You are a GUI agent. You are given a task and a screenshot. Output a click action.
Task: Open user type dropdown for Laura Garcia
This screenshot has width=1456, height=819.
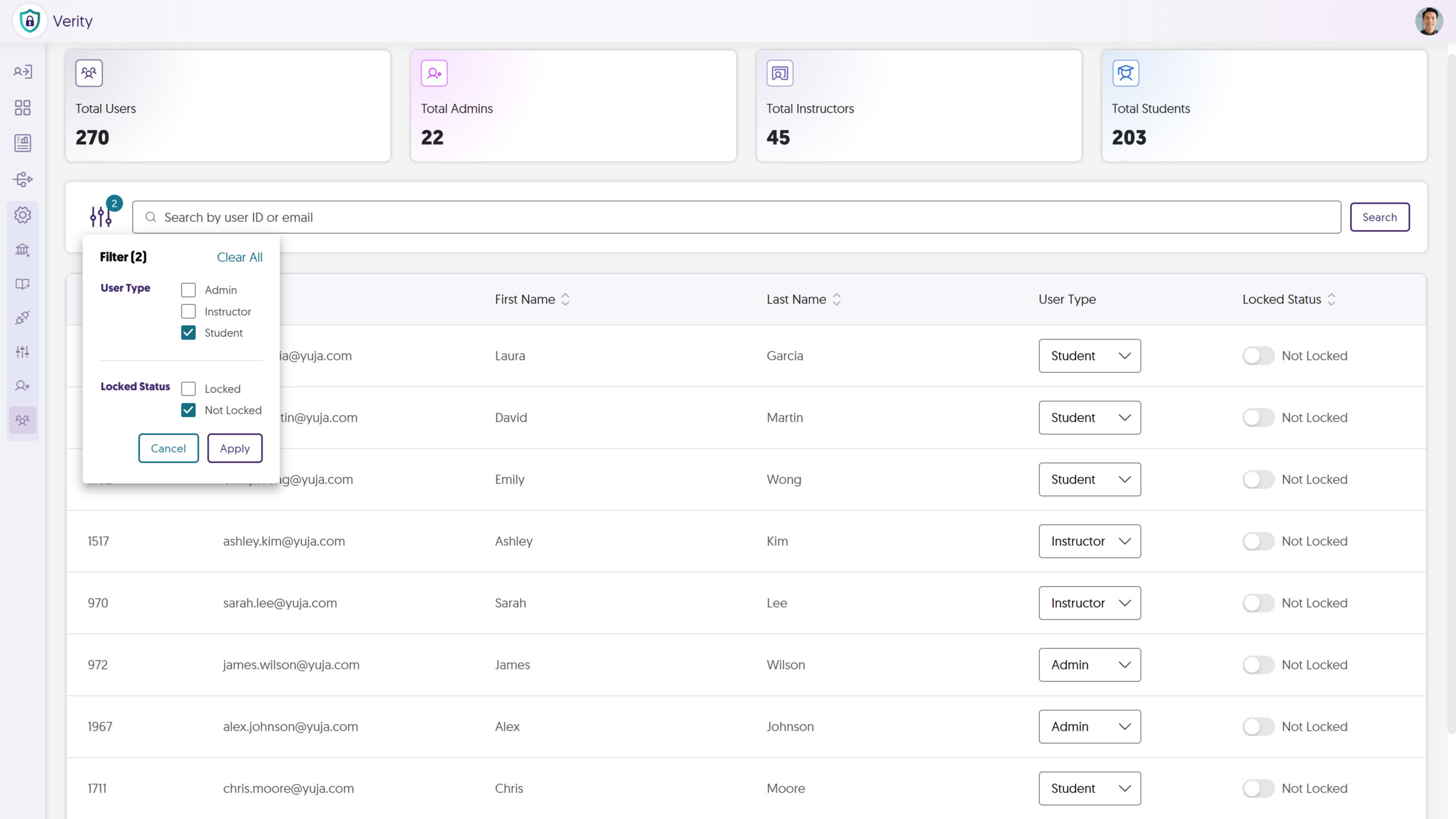point(1089,355)
